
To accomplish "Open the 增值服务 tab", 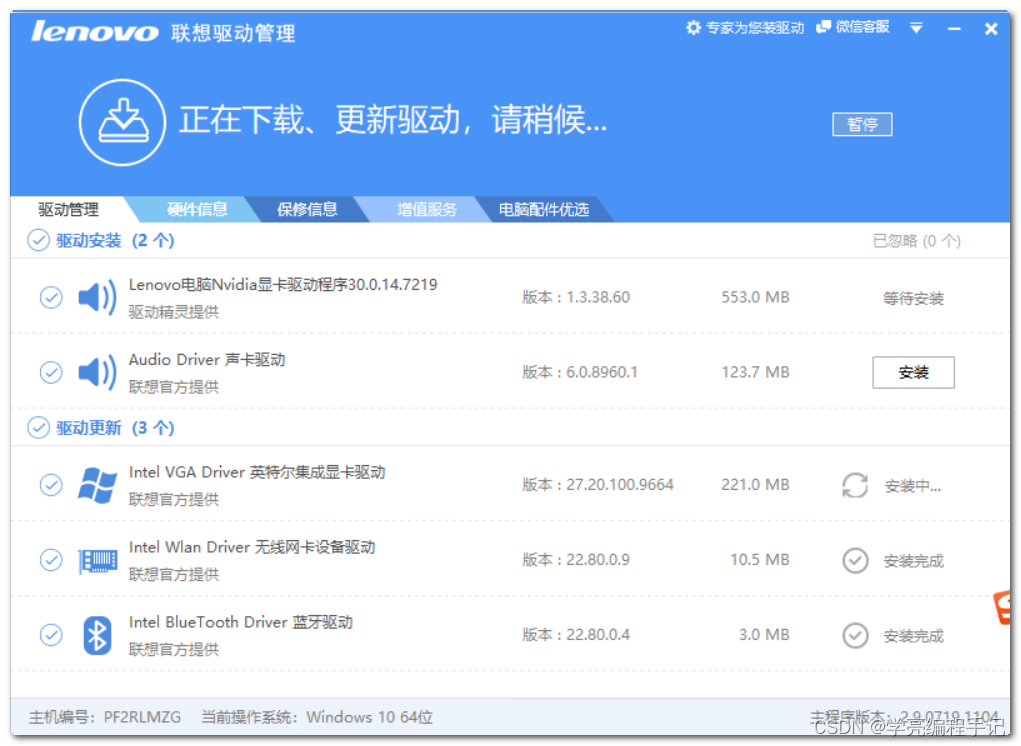I will pyautogui.click(x=427, y=210).
